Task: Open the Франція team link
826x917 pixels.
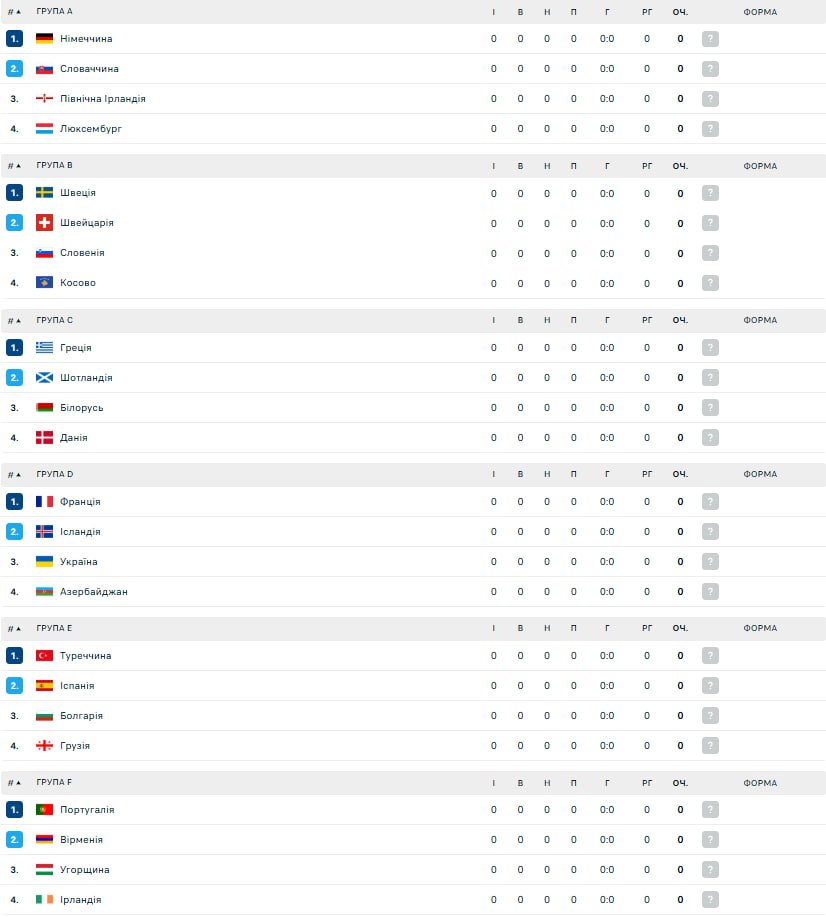Action: click(x=80, y=502)
